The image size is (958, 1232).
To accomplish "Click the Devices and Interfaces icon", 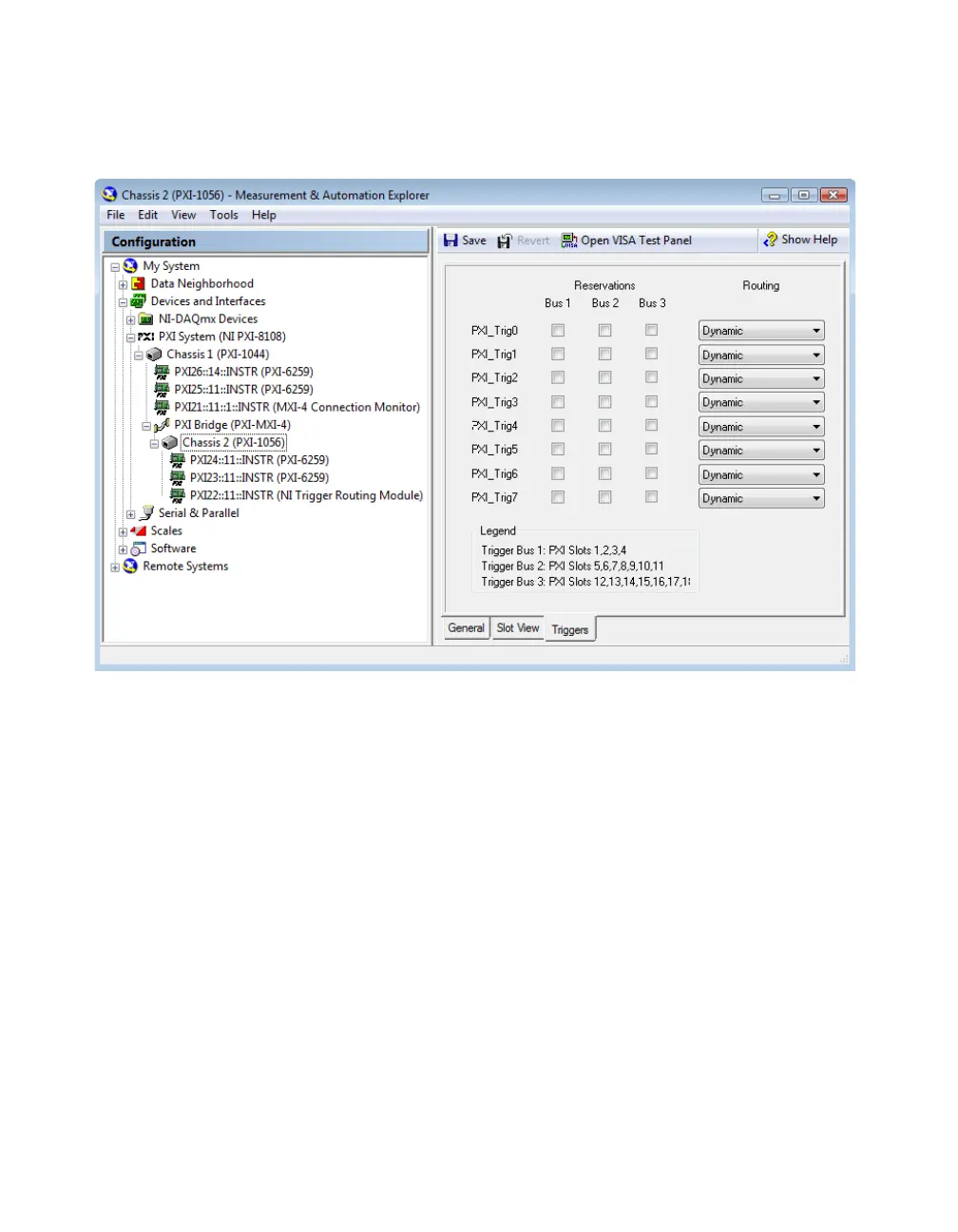I will 139,301.
